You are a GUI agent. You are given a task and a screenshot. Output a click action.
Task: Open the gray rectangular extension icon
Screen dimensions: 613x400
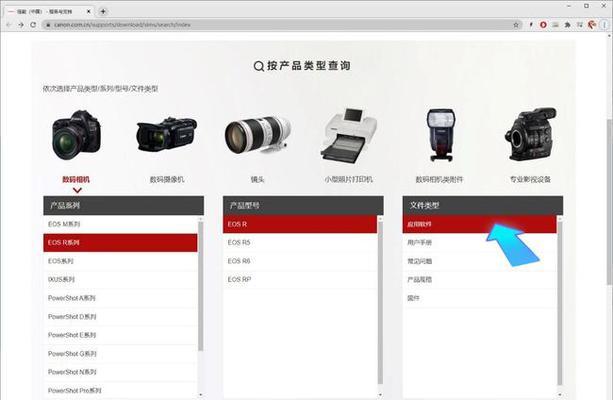point(555,25)
